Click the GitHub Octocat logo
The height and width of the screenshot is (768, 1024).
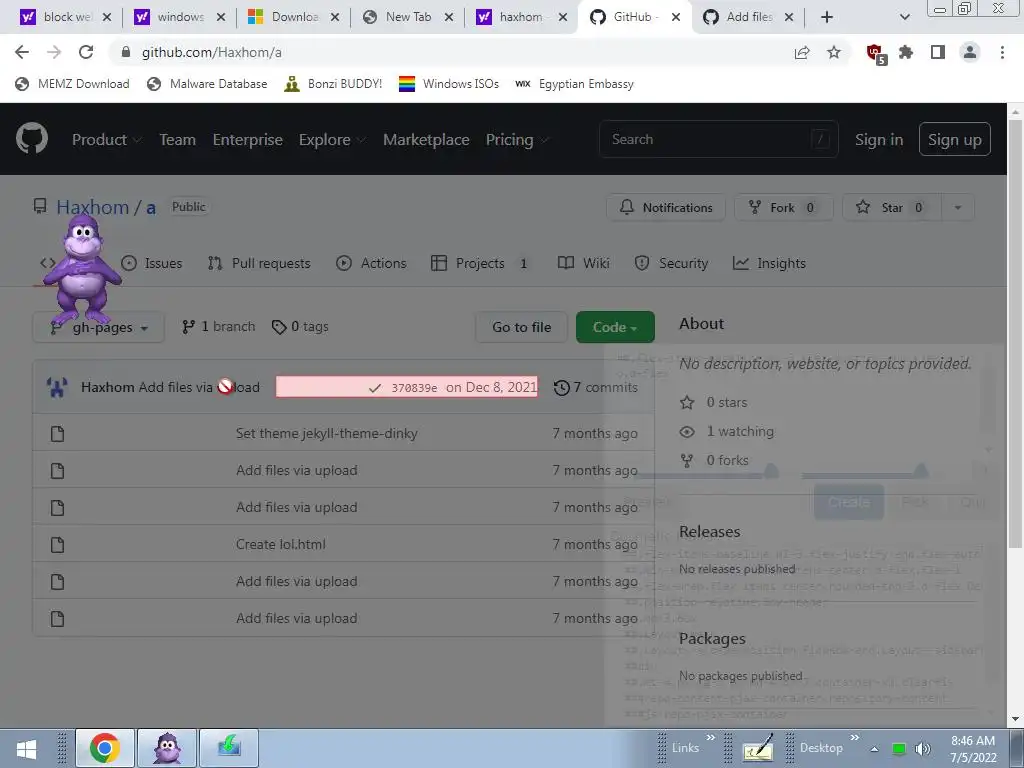tap(31, 139)
